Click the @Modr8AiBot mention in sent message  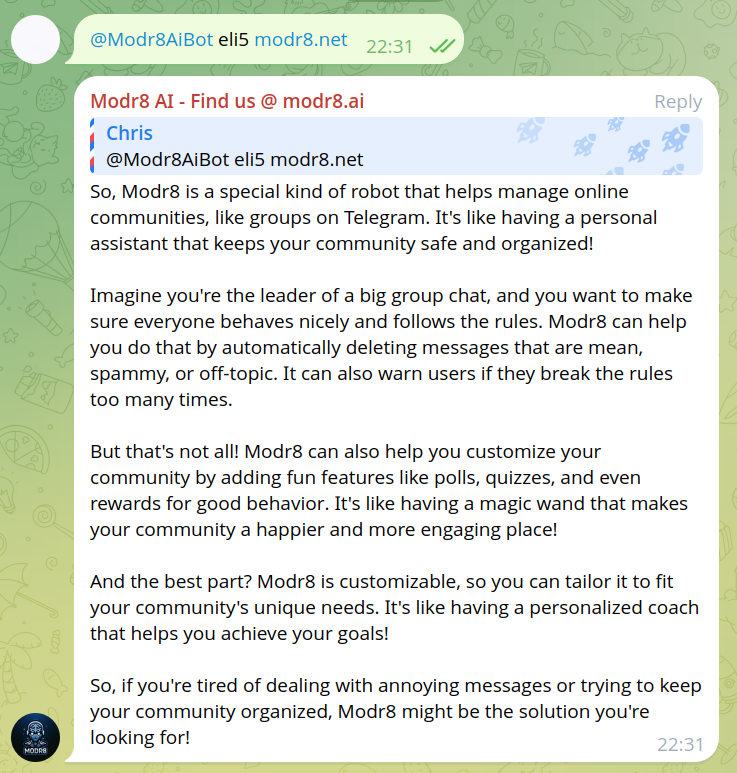coord(152,40)
